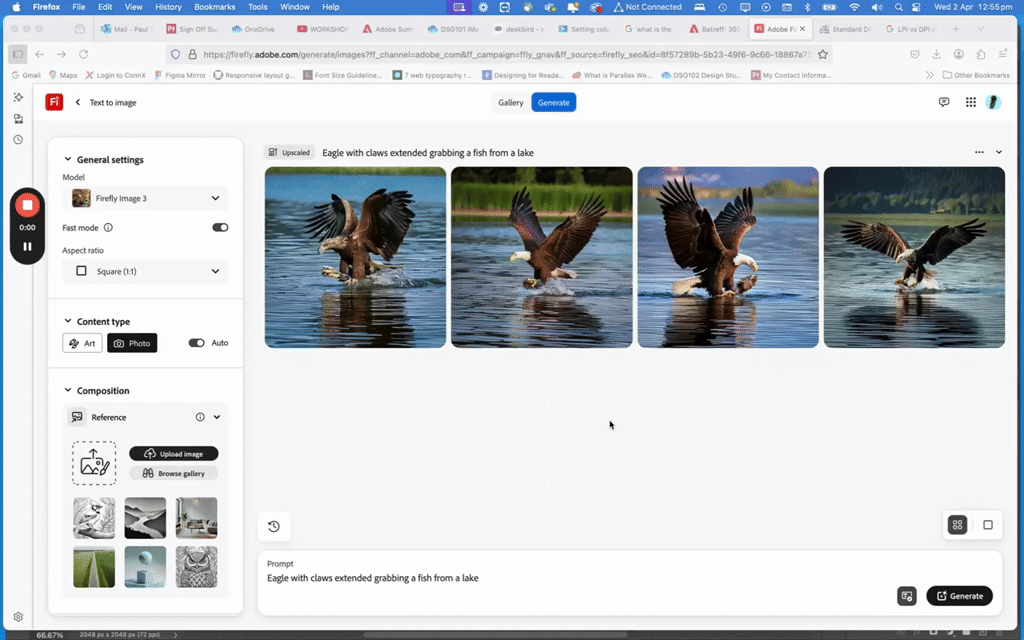Screen dimensions: 1024x640
Task: Open macOS Spotlight search icon
Action: [899, 7]
